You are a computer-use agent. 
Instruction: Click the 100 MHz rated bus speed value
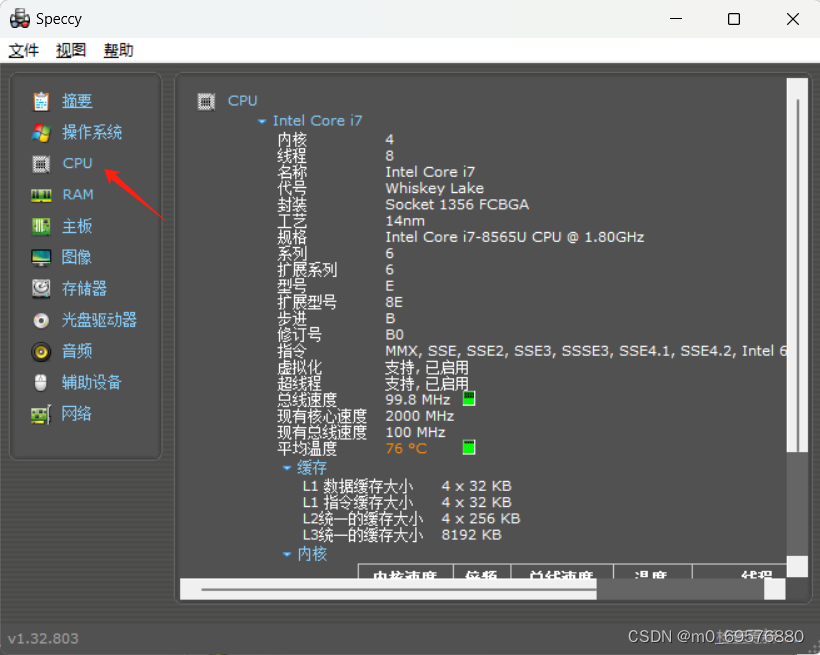click(x=416, y=432)
